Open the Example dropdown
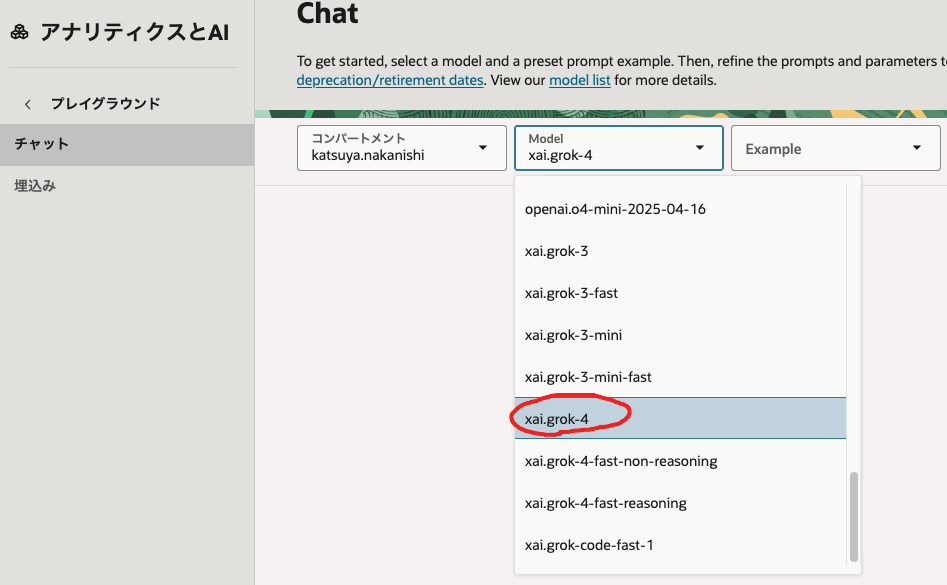 tap(835, 148)
